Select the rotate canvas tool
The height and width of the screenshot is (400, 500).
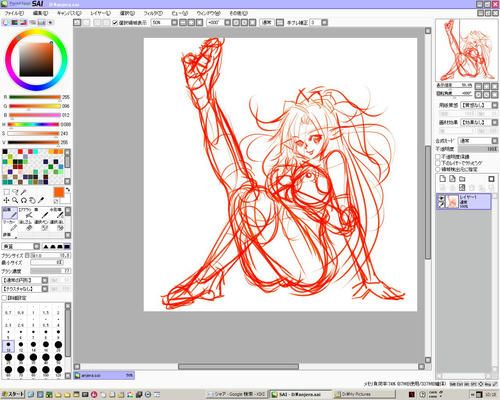[x=24, y=200]
